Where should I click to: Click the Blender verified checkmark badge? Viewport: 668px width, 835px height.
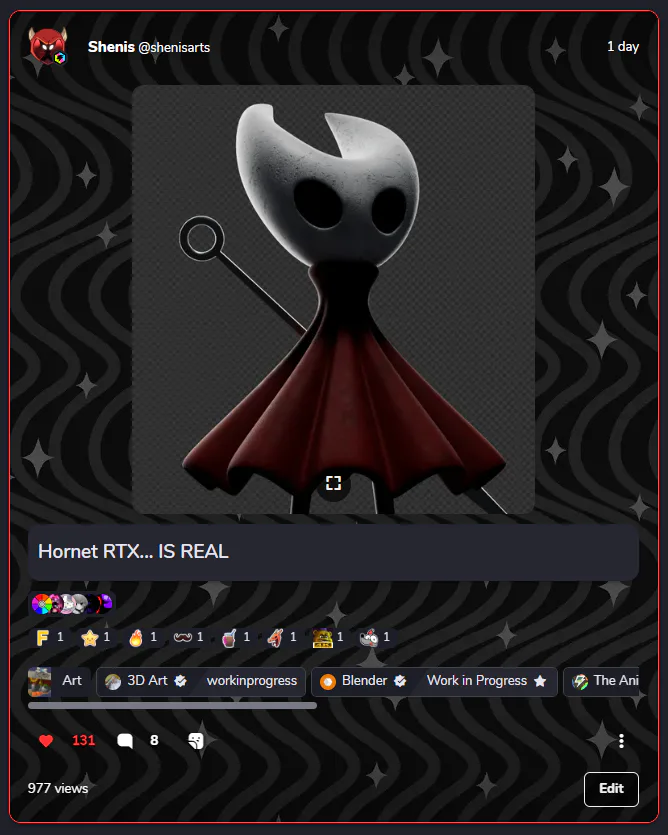coord(400,681)
